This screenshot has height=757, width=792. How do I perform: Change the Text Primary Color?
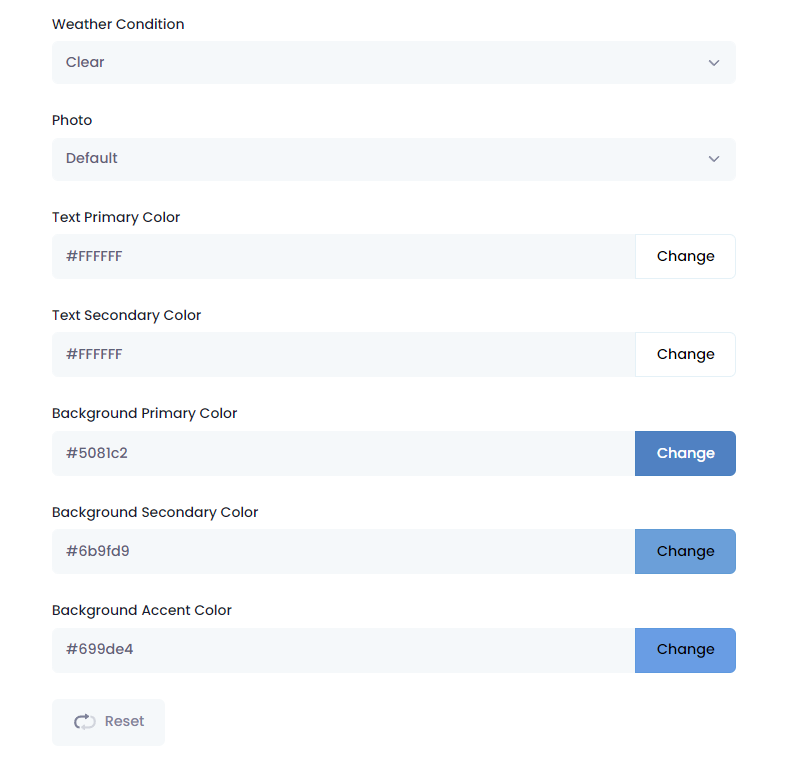[685, 257]
